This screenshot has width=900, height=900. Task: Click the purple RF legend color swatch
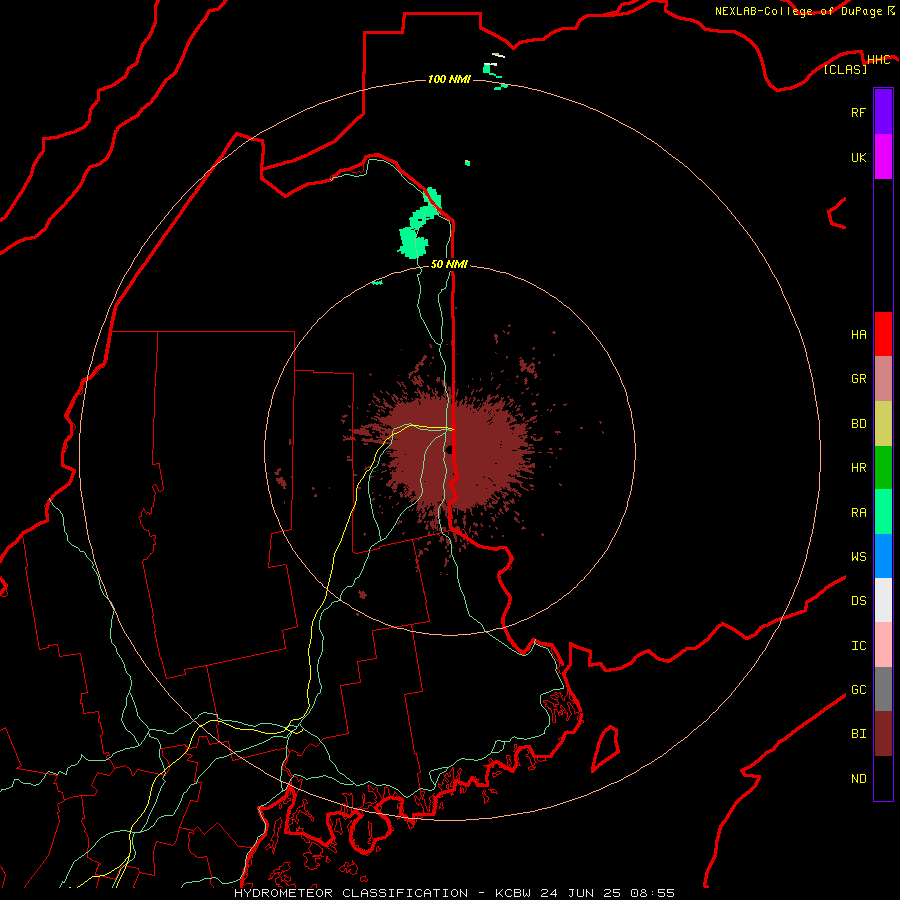(883, 112)
